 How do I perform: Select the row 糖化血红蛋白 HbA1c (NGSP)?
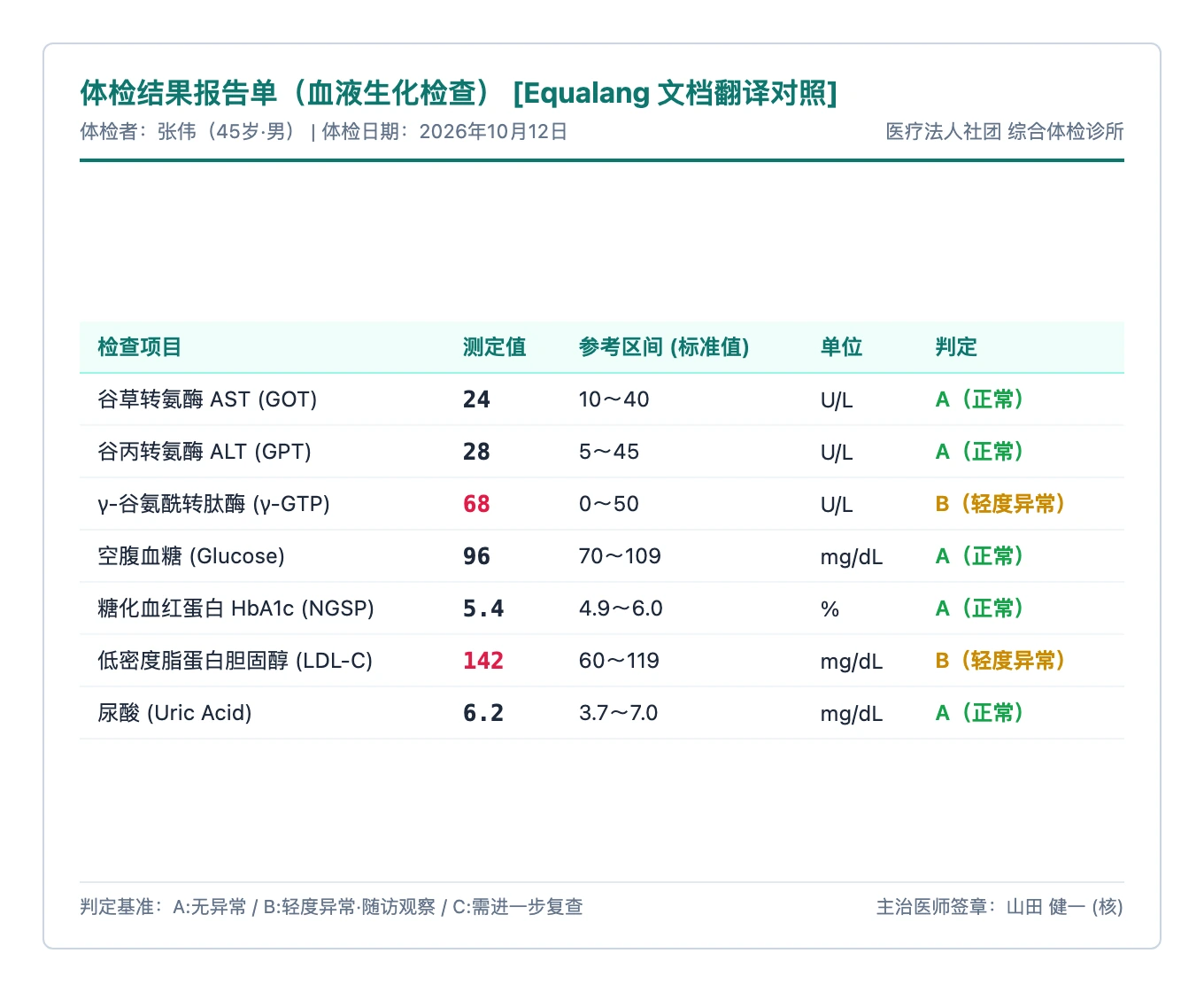[x=602, y=608]
